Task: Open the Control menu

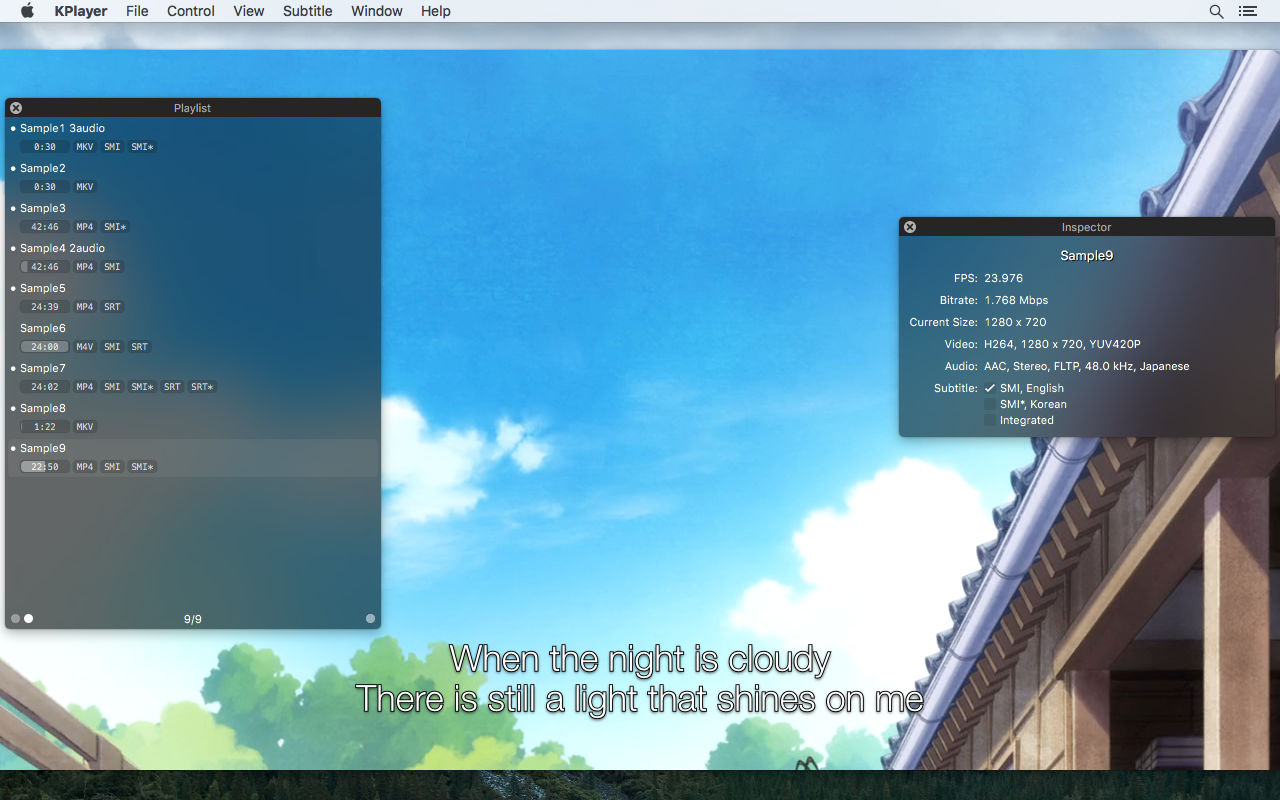Action: tap(191, 11)
